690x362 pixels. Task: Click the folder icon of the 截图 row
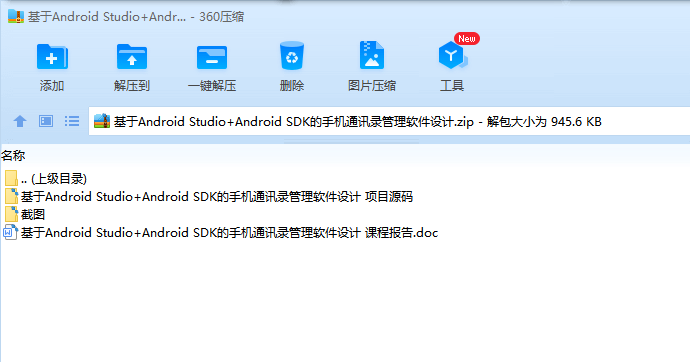pos(11,214)
